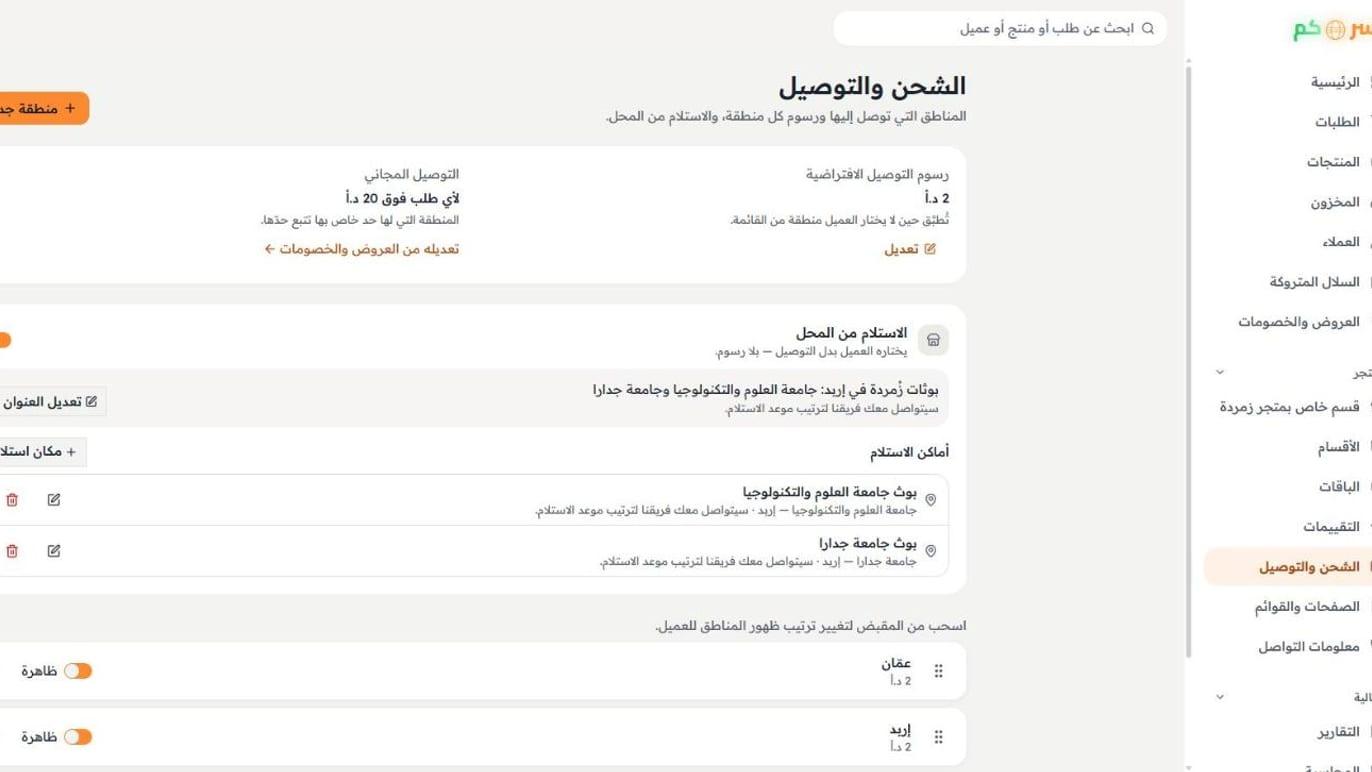
Task: Open الصفحات والقوائم in the sidebar
Action: click(x=1288, y=607)
